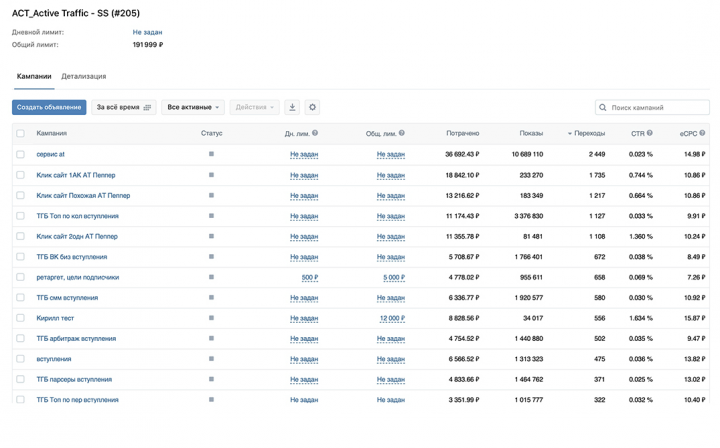Viewport: 720px width, 448px height.
Task: Toggle the select-all campaigns checkbox
Action: click(x=20, y=133)
